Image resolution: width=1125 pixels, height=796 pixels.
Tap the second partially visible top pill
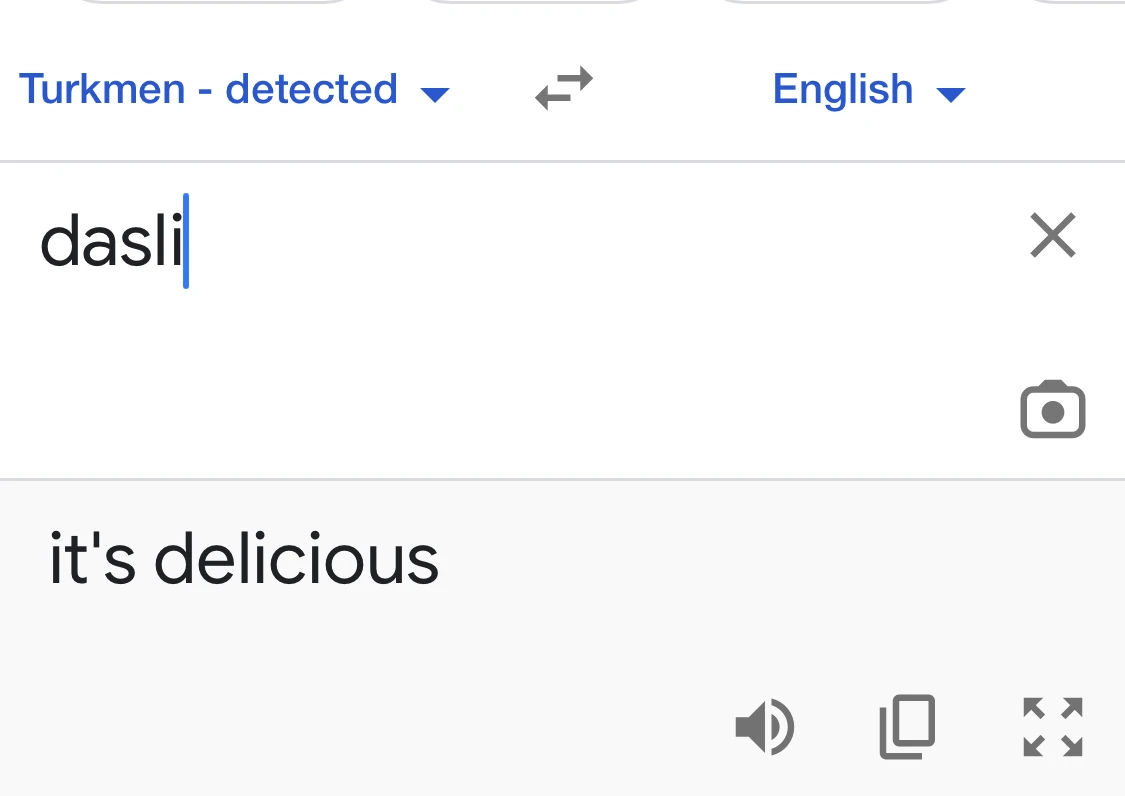tap(535, 2)
